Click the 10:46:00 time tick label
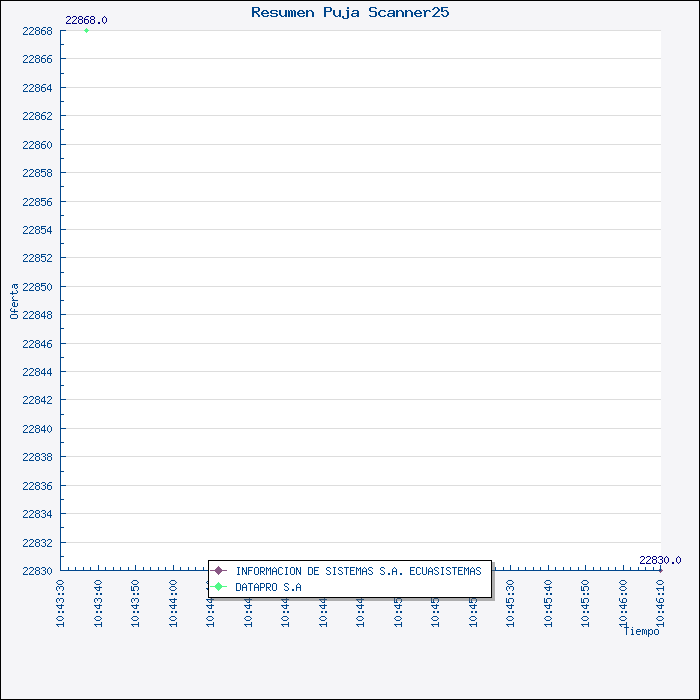 click(623, 603)
